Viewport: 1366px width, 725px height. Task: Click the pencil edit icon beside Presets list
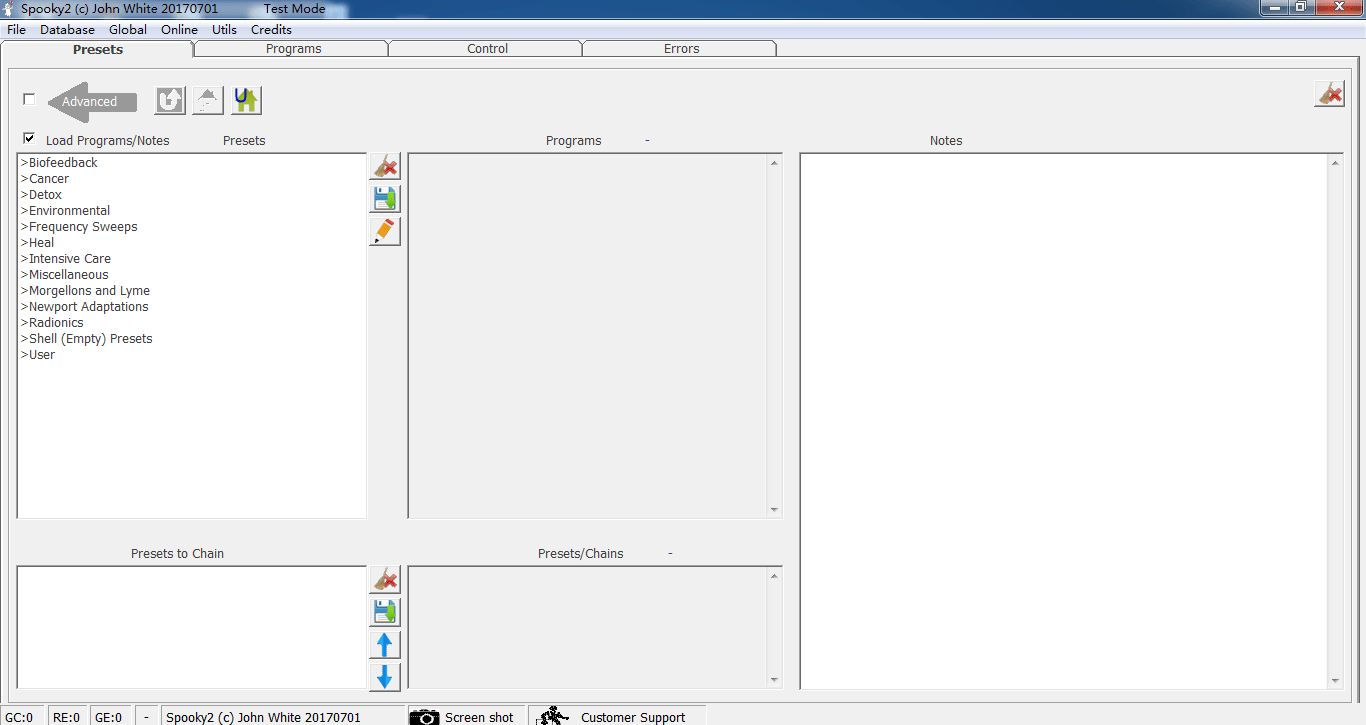click(384, 231)
